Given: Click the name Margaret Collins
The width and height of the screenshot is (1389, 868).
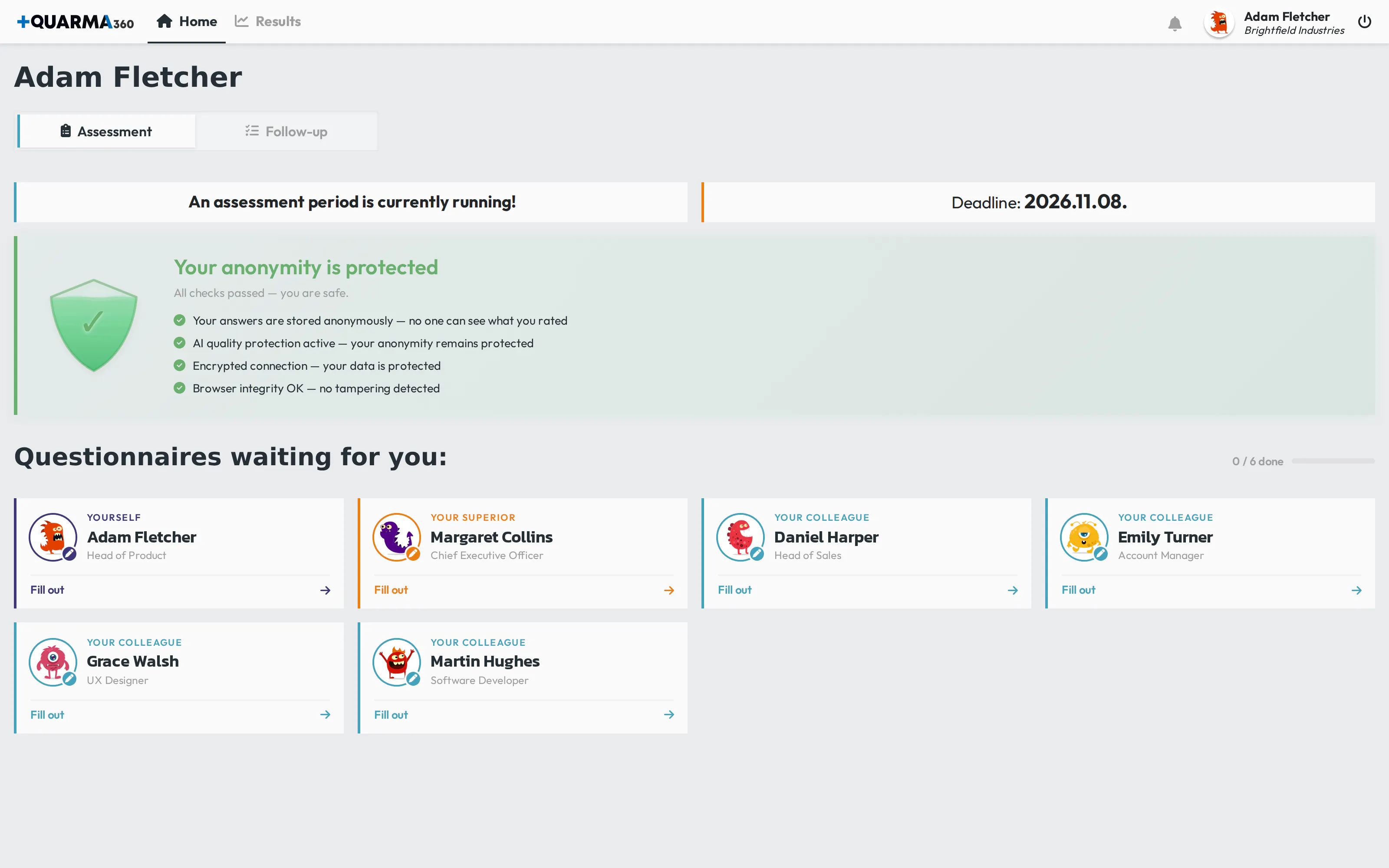Looking at the screenshot, I should tap(491, 537).
